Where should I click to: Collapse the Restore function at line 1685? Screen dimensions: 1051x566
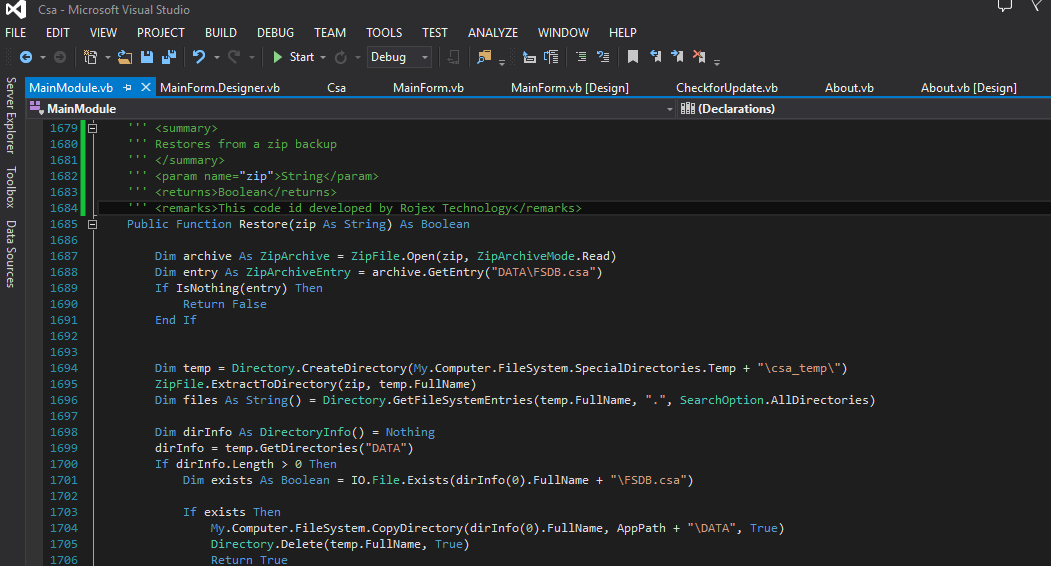[x=93, y=224]
